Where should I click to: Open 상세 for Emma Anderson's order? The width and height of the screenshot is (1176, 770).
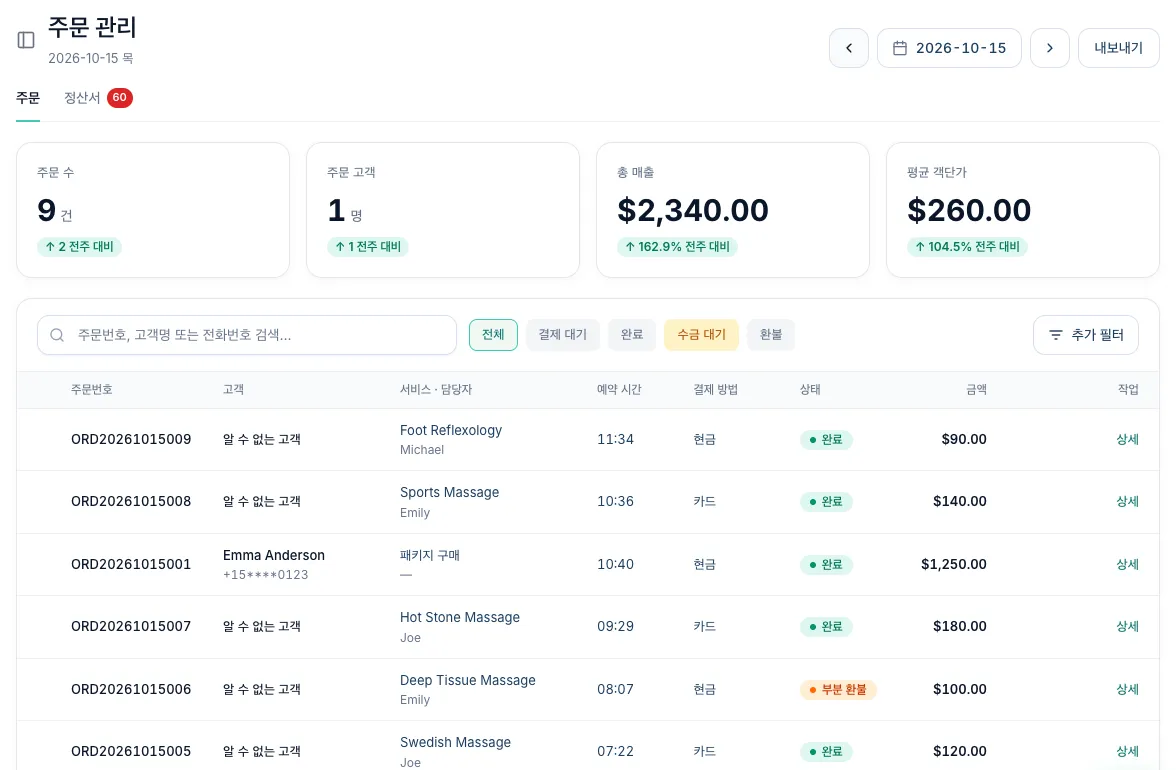point(1127,565)
